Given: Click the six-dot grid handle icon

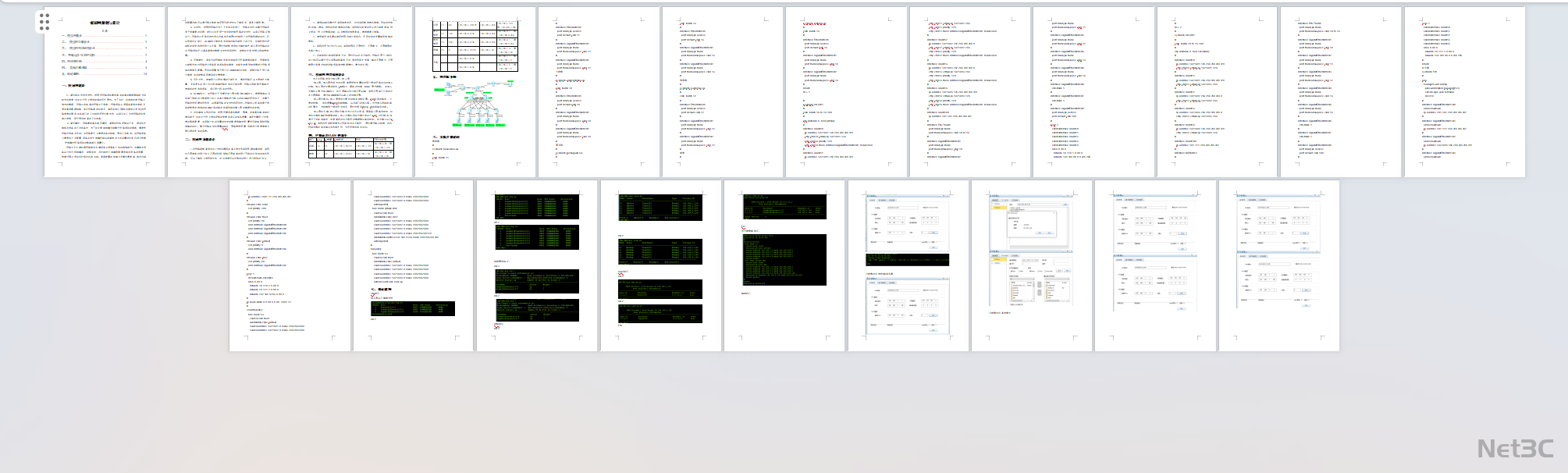Looking at the screenshot, I should tap(44, 21).
